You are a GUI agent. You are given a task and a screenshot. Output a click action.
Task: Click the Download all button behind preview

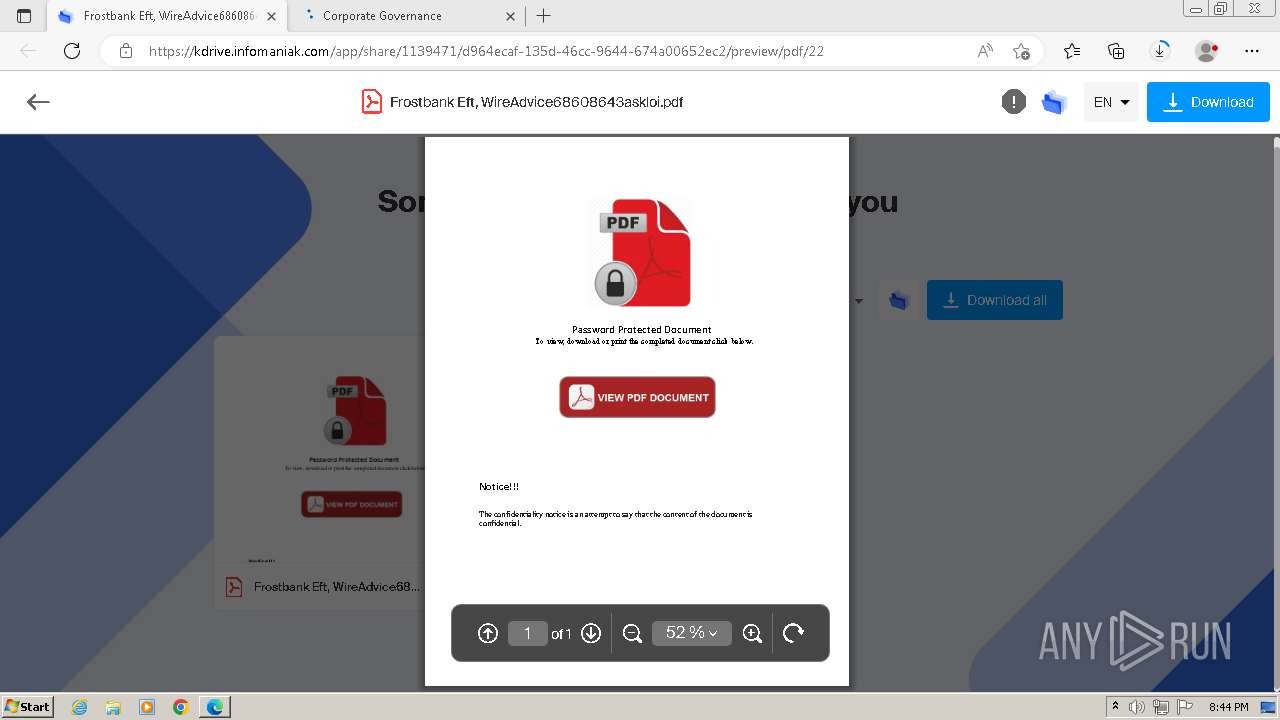995,300
